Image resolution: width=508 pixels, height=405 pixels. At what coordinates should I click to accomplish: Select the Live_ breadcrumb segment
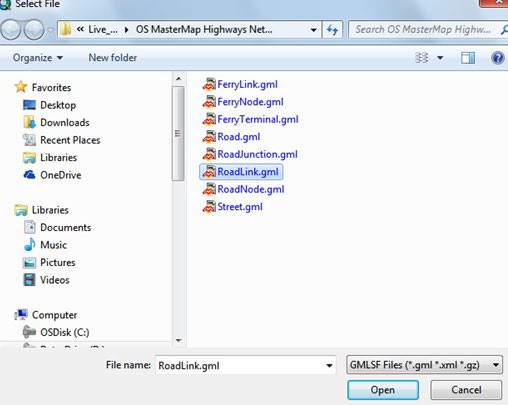pyautogui.click(x=103, y=30)
